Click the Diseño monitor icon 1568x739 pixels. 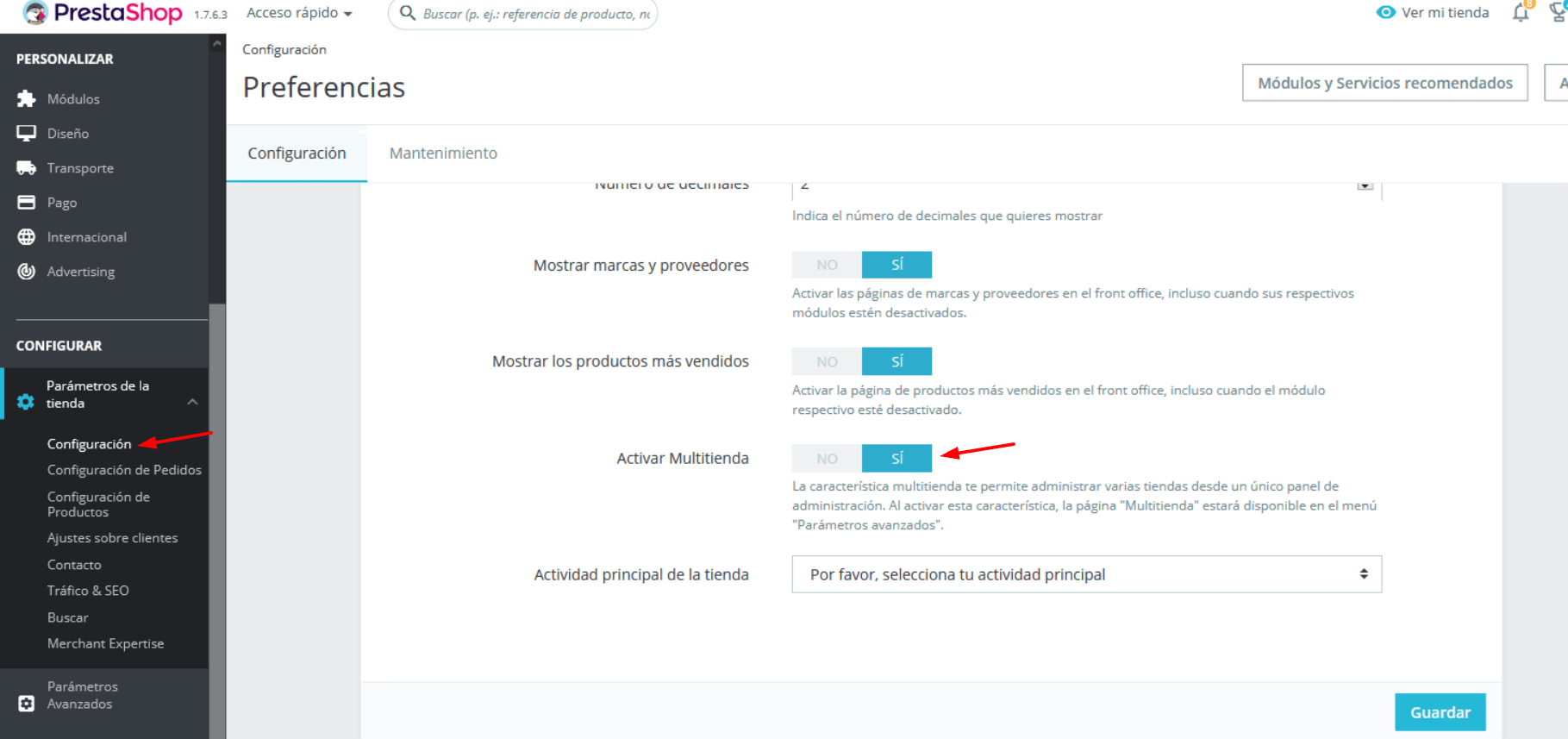coord(27,134)
